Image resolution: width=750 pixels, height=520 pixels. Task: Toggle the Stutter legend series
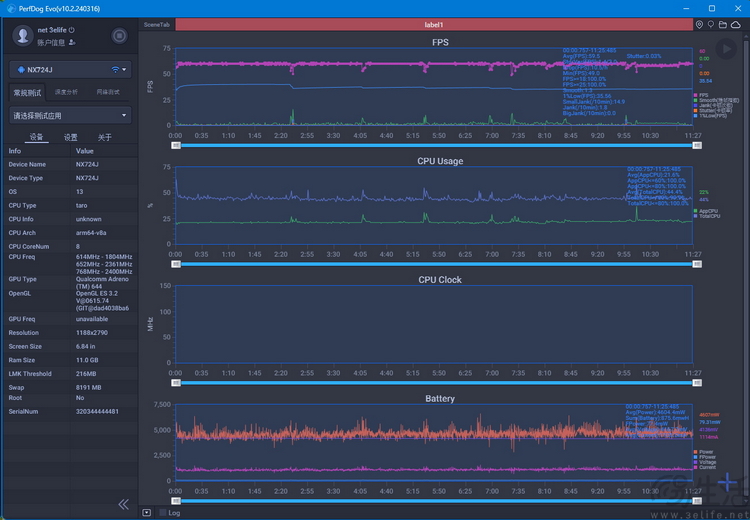click(x=713, y=111)
